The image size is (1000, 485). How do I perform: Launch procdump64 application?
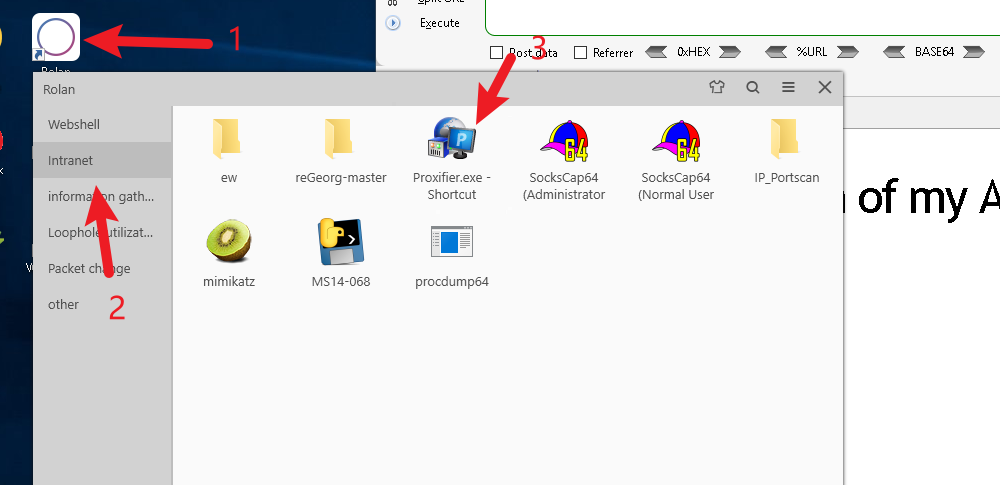(x=451, y=242)
